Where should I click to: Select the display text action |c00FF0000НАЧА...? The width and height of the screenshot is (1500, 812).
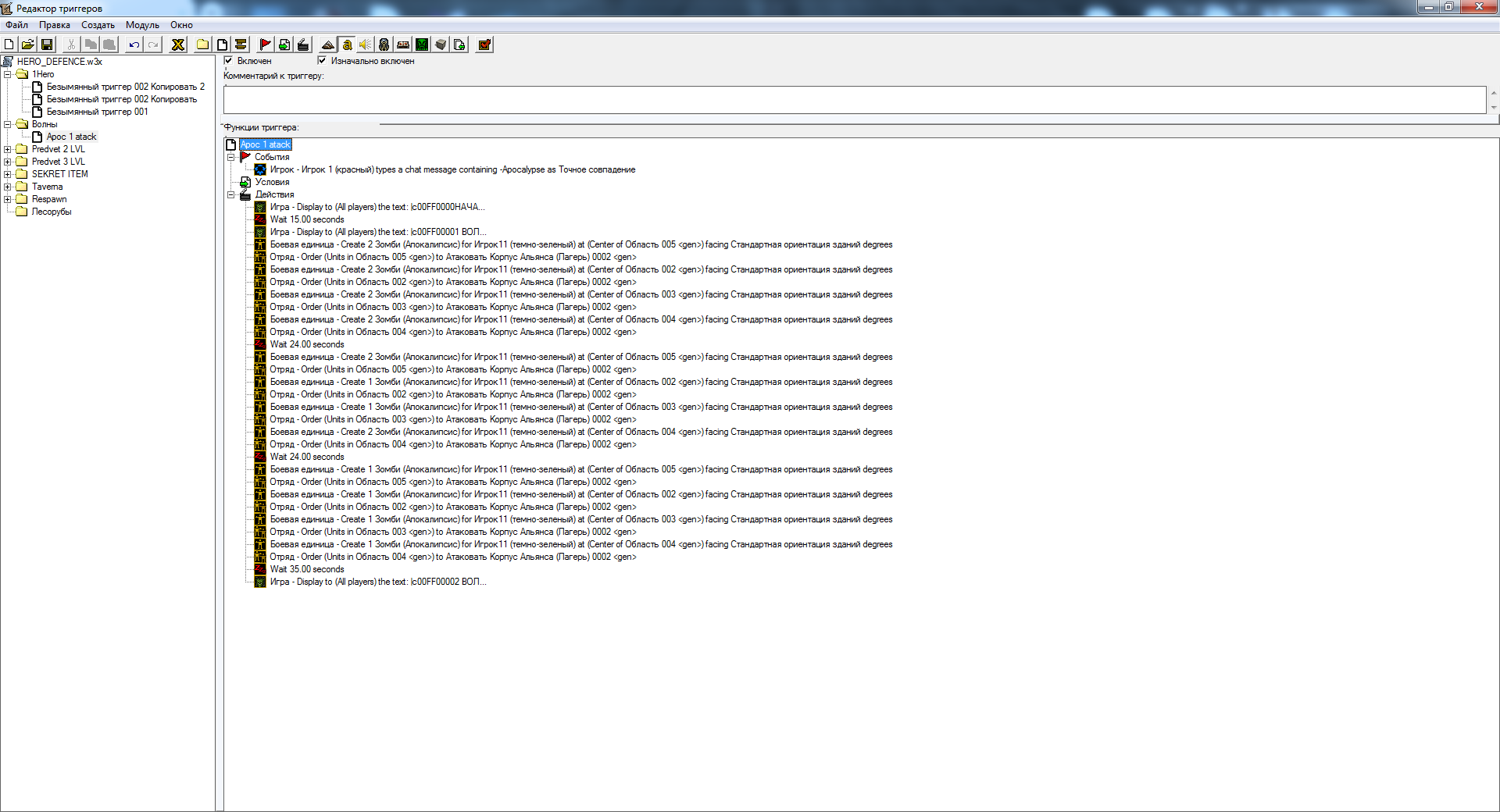pyautogui.click(x=377, y=207)
